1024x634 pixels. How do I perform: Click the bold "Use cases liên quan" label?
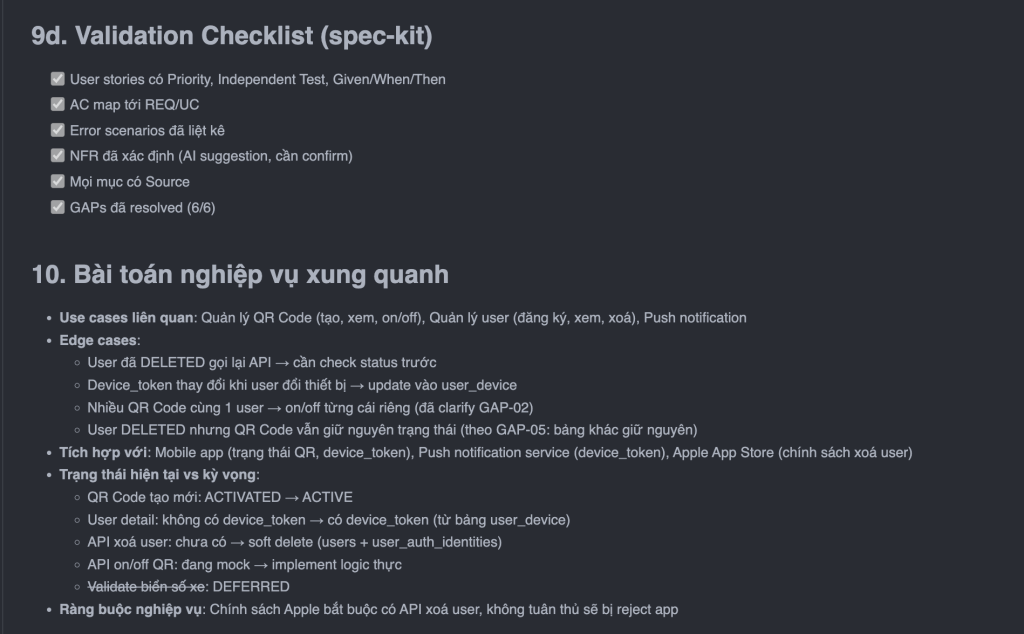pos(125,318)
